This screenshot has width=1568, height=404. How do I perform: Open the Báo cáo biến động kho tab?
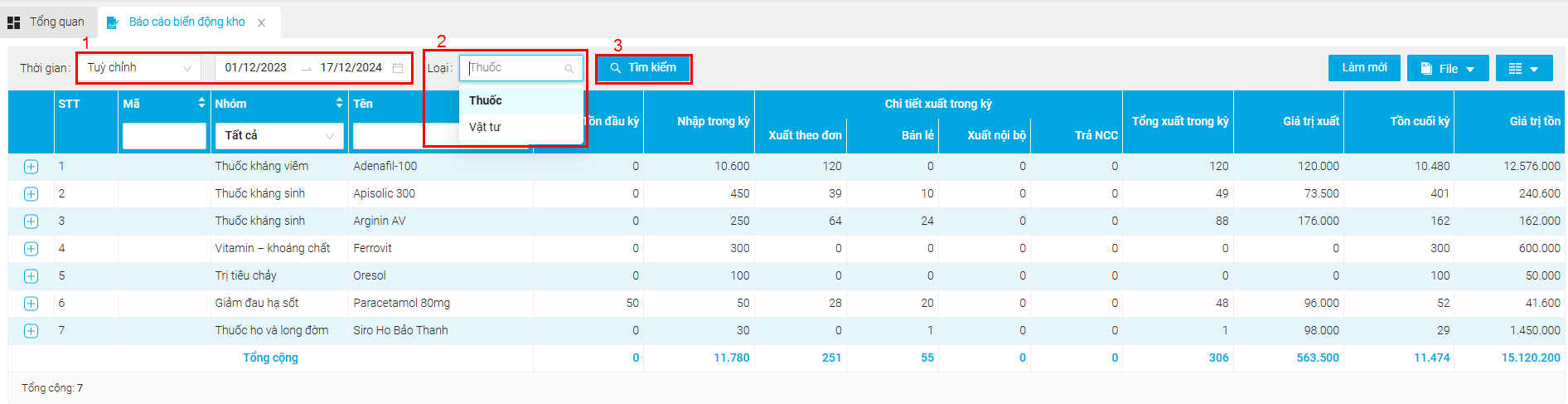pyautogui.click(x=186, y=22)
